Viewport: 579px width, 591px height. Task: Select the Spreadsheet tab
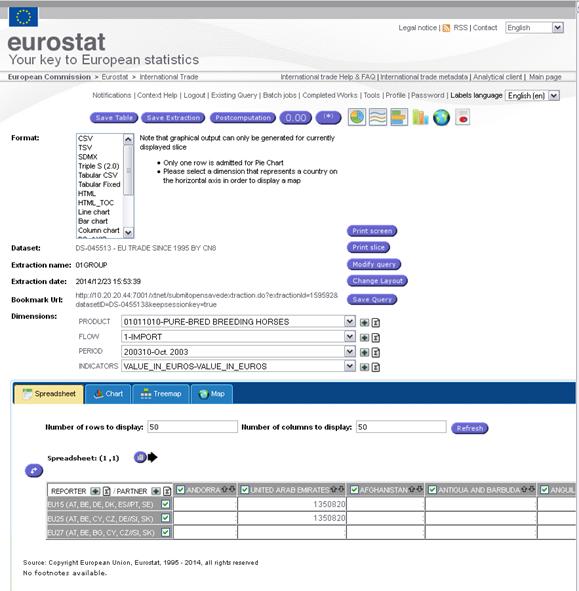pos(49,394)
